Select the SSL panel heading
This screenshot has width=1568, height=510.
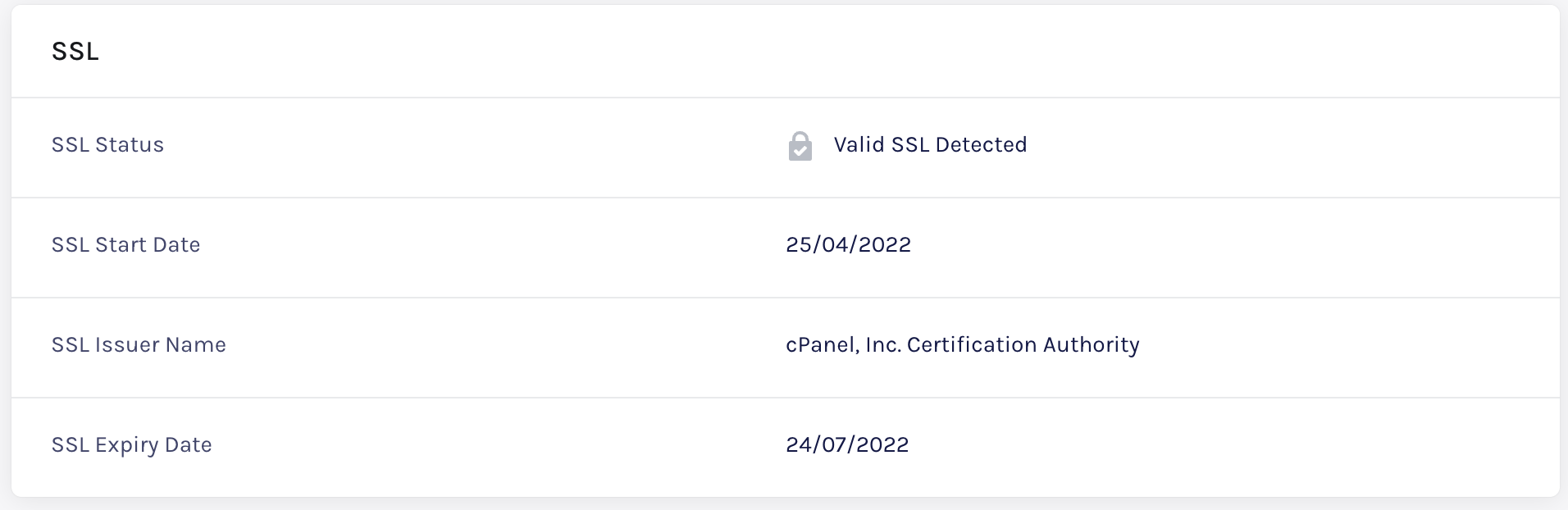(x=75, y=52)
